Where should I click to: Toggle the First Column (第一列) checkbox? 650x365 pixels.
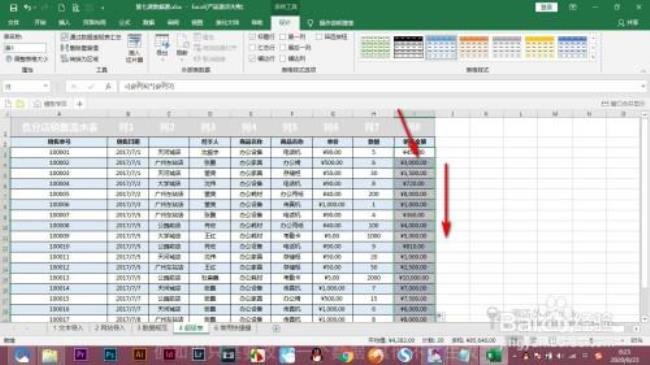point(283,37)
